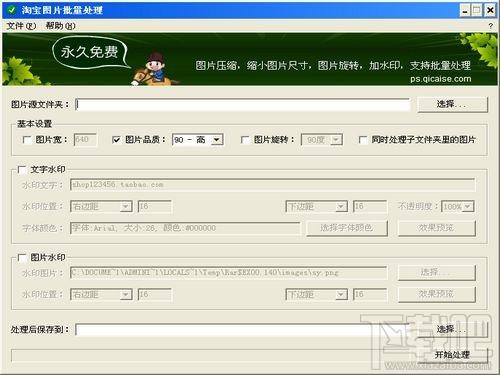Open 右边距 dropdown in 图片水印 section
Viewport: 500px width, 375px height.
point(125,295)
